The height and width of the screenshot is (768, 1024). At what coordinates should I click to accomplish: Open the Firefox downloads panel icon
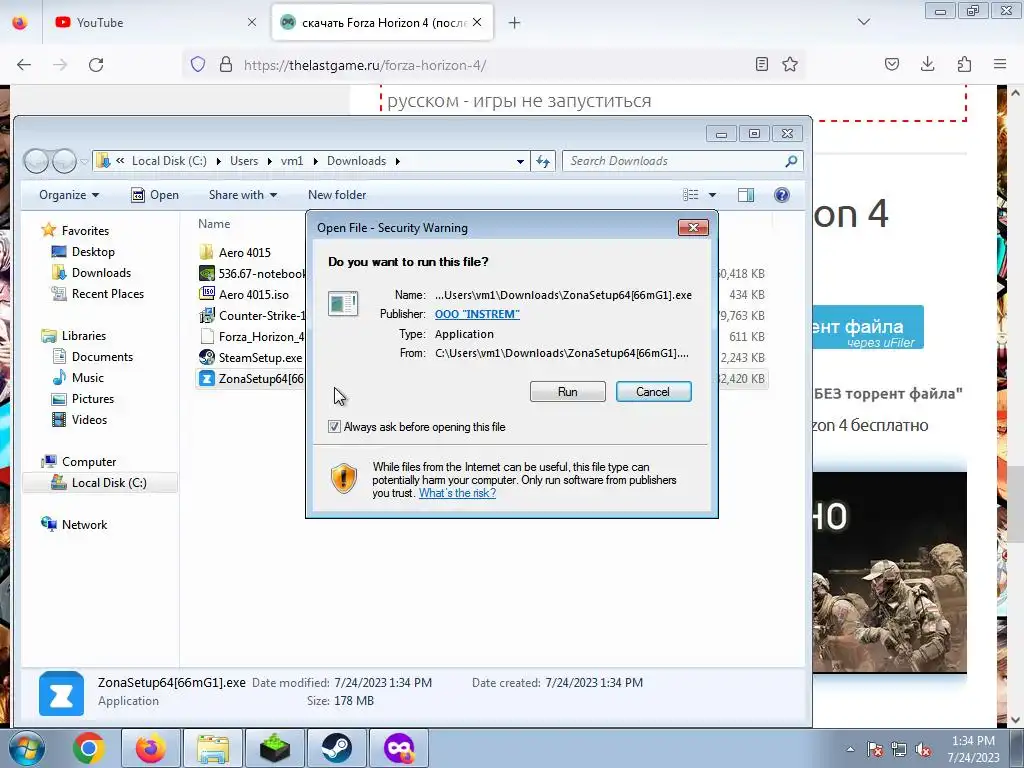(927, 64)
